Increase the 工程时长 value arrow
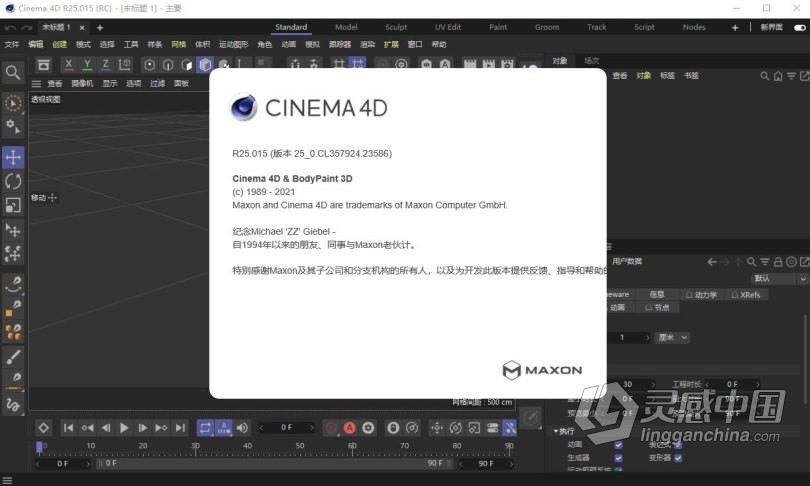 757,384
